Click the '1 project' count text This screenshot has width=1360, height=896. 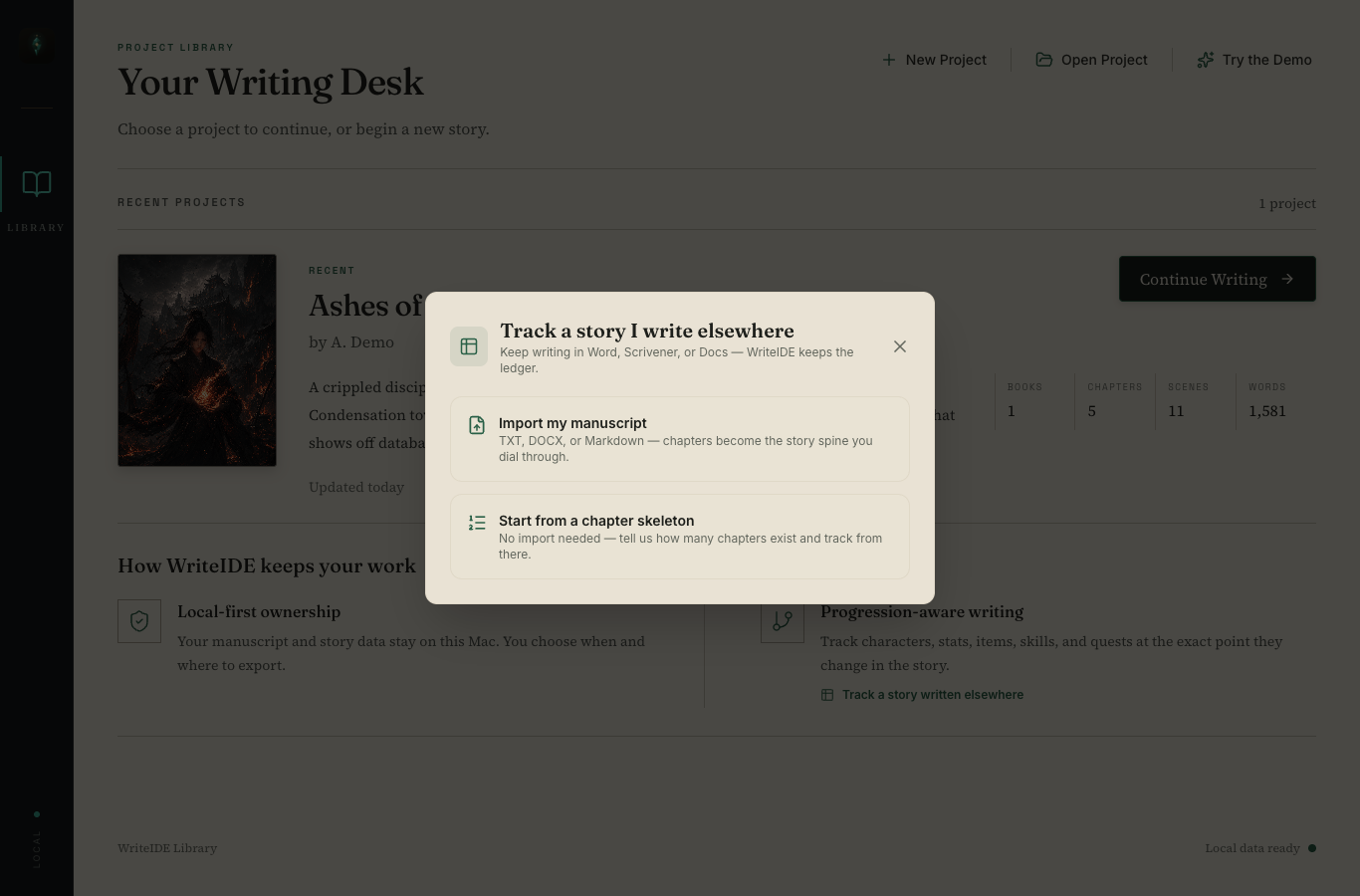tap(1287, 203)
